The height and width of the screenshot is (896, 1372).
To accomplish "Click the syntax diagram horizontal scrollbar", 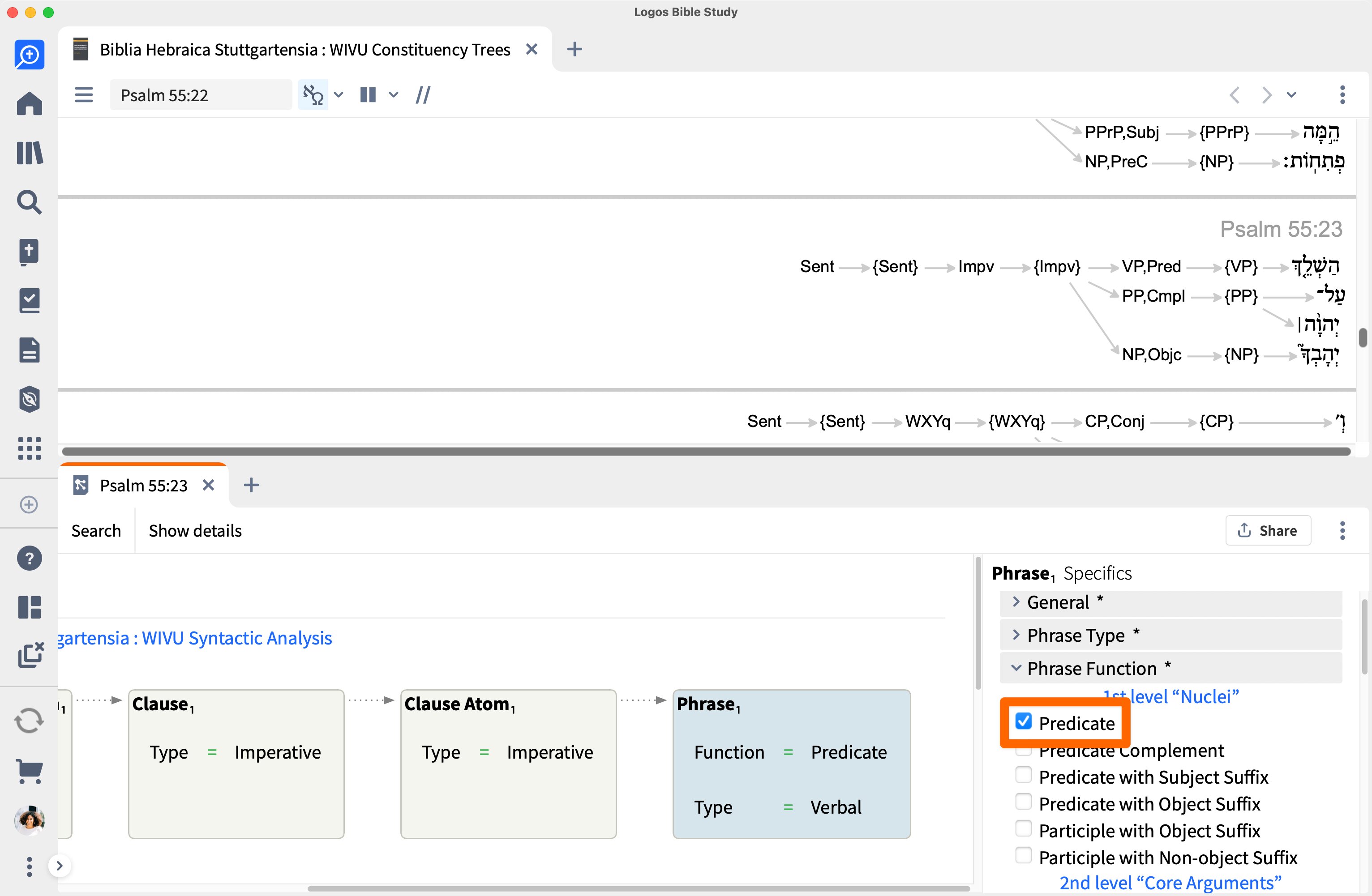I will 639,888.
